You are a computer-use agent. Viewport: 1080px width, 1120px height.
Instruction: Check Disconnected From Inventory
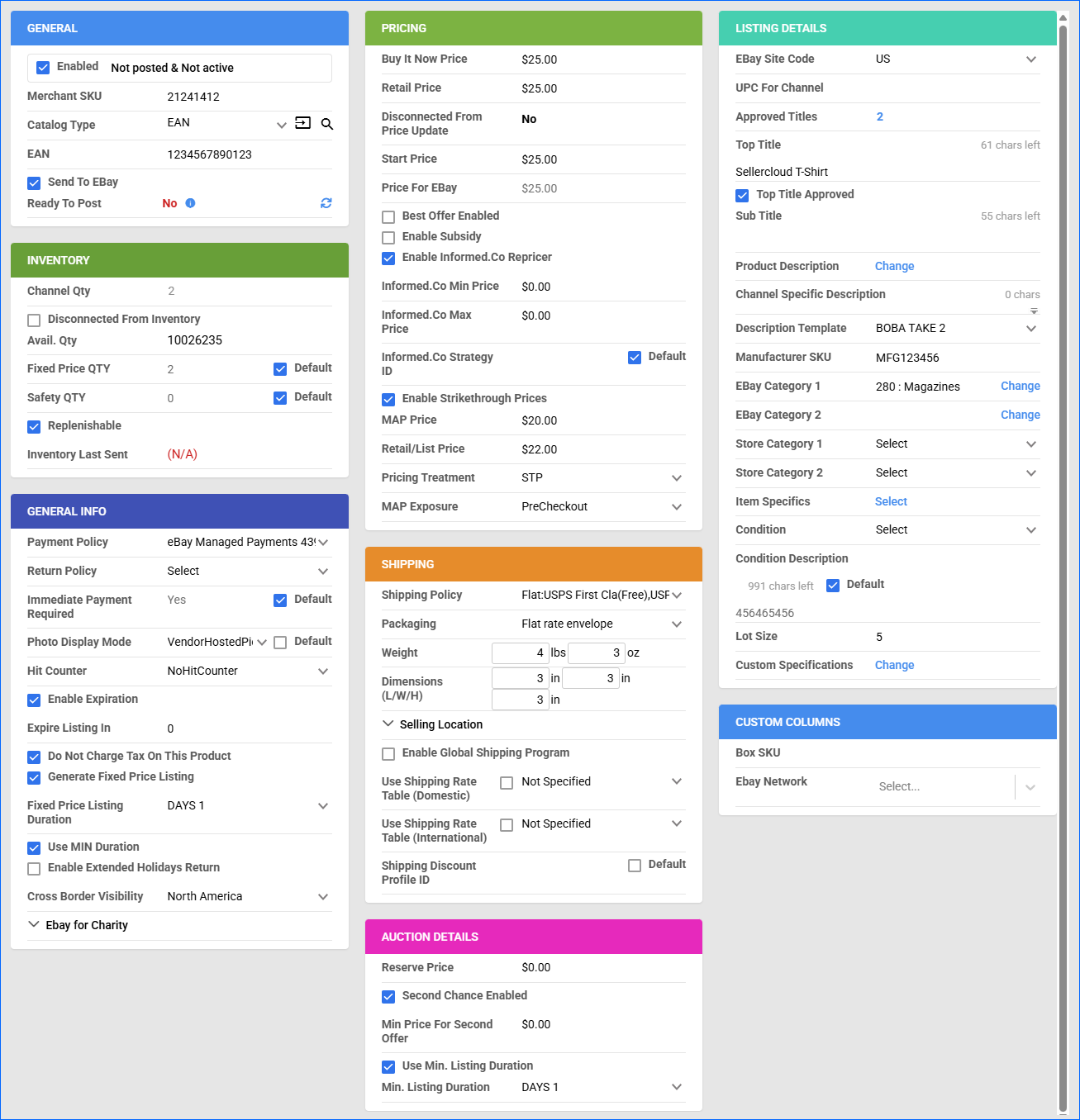click(34, 320)
